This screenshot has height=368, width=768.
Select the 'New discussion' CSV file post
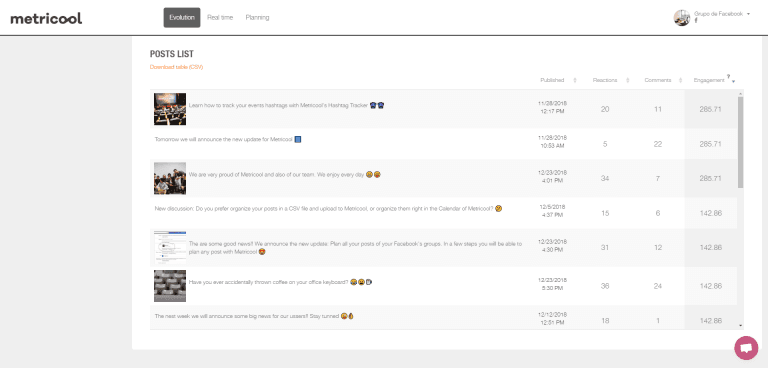point(328,209)
